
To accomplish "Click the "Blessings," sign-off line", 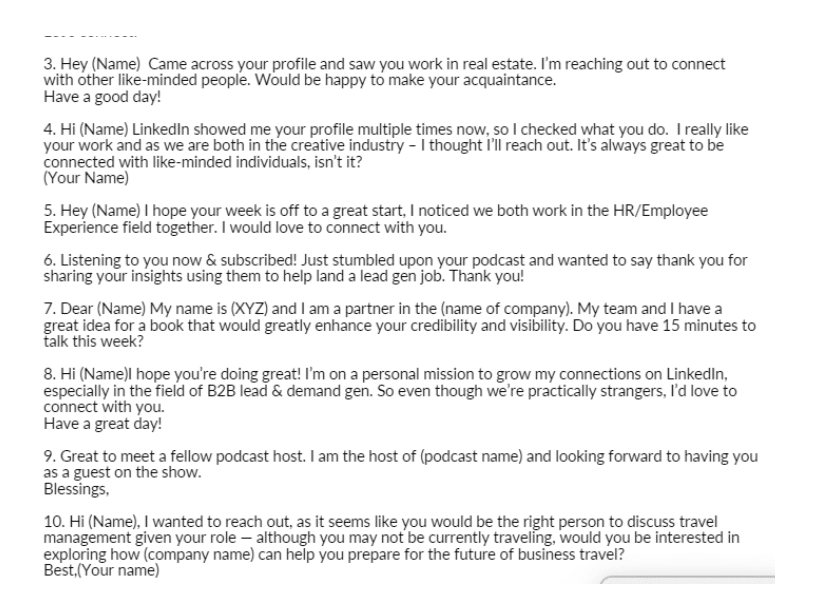I will click(76, 489).
